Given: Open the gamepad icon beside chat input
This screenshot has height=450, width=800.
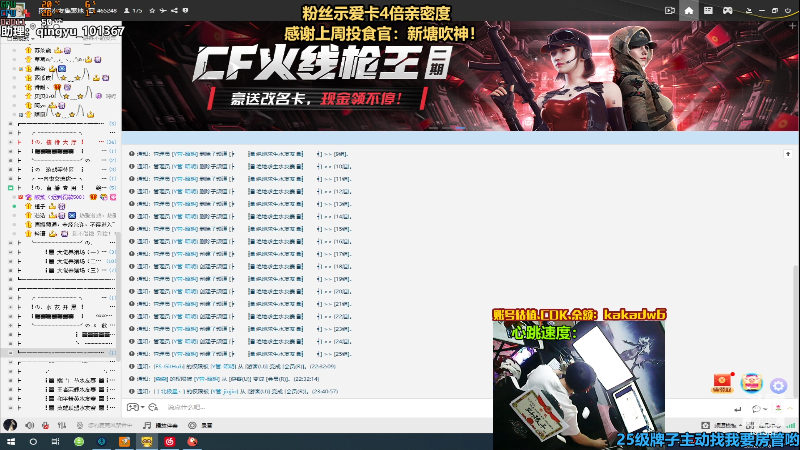Looking at the screenshot, I should pos(133,407).
